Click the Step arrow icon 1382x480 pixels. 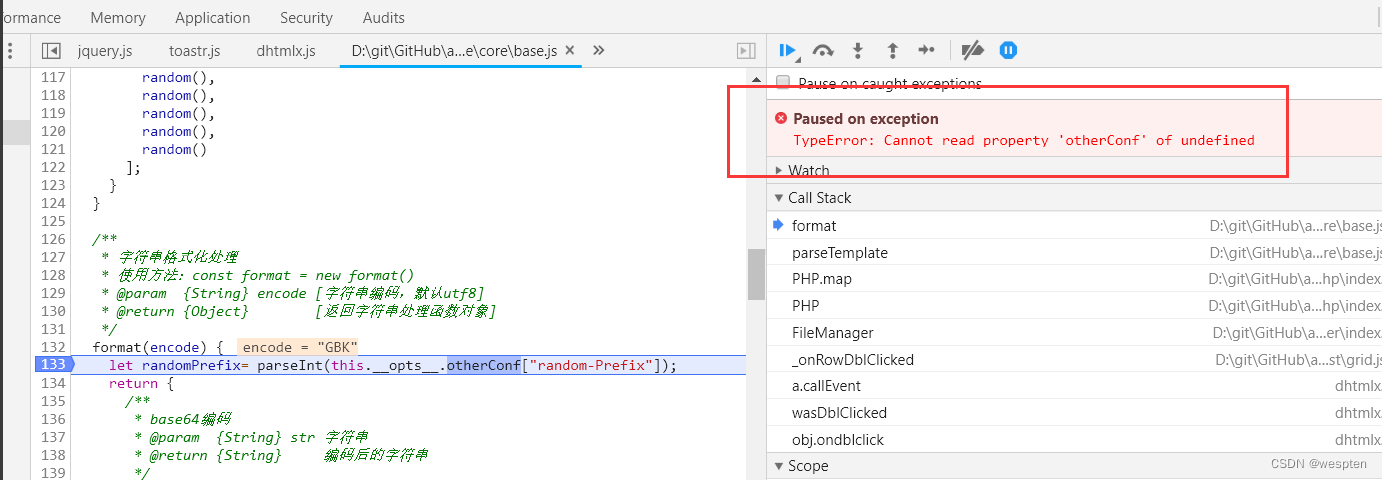point(926,50)
